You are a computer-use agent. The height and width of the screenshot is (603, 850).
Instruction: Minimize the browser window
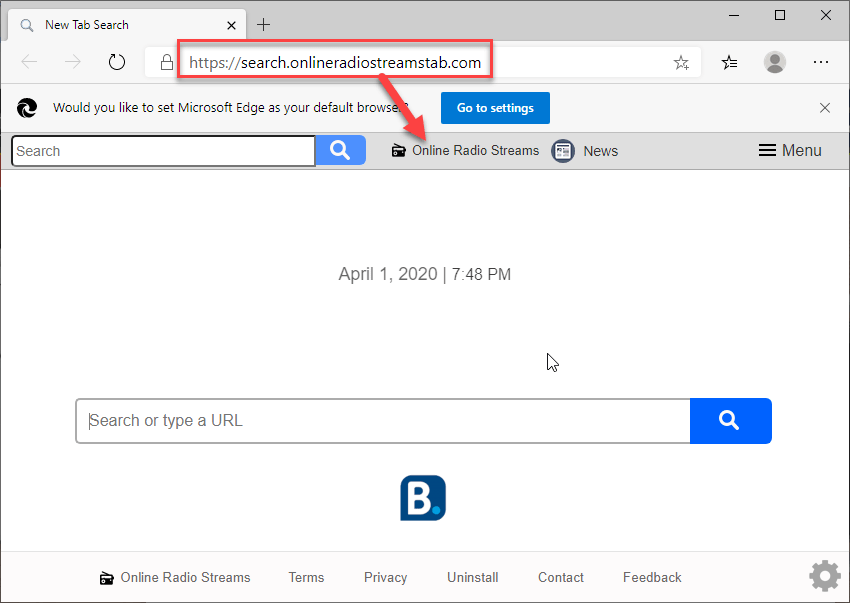pos(734,15)
